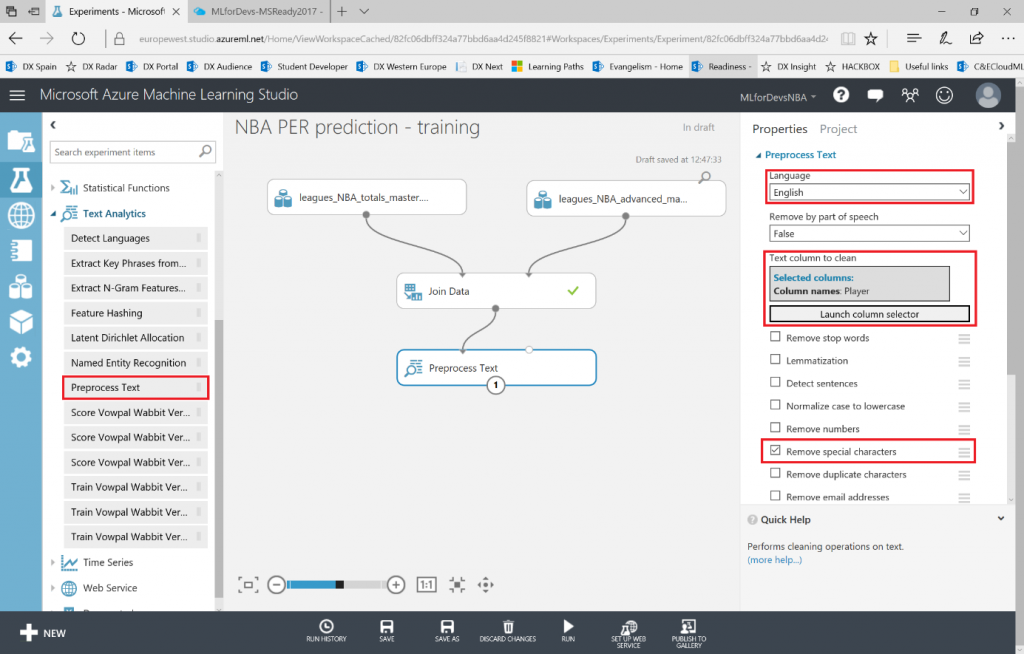Run the experiment with Run button
This screenshot has width=1024, height=654.
pyautogui.click(x=568, y=631)
